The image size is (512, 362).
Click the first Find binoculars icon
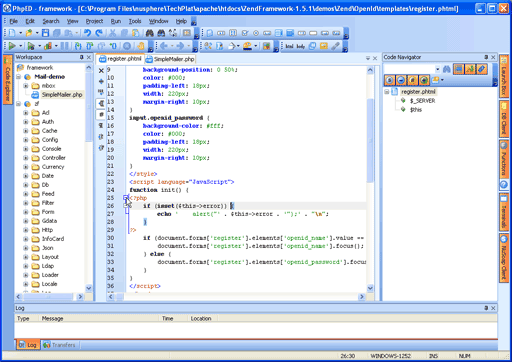point(149,33)
